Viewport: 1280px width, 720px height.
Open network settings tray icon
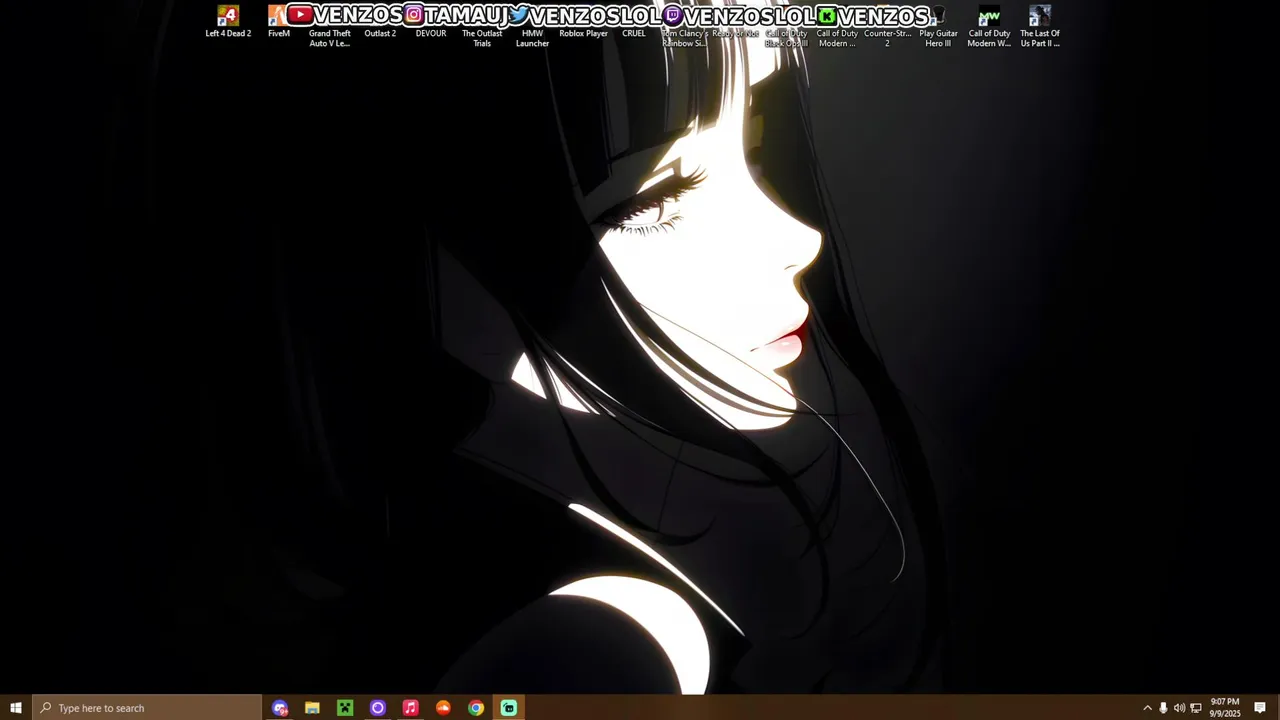point(1196,708)
